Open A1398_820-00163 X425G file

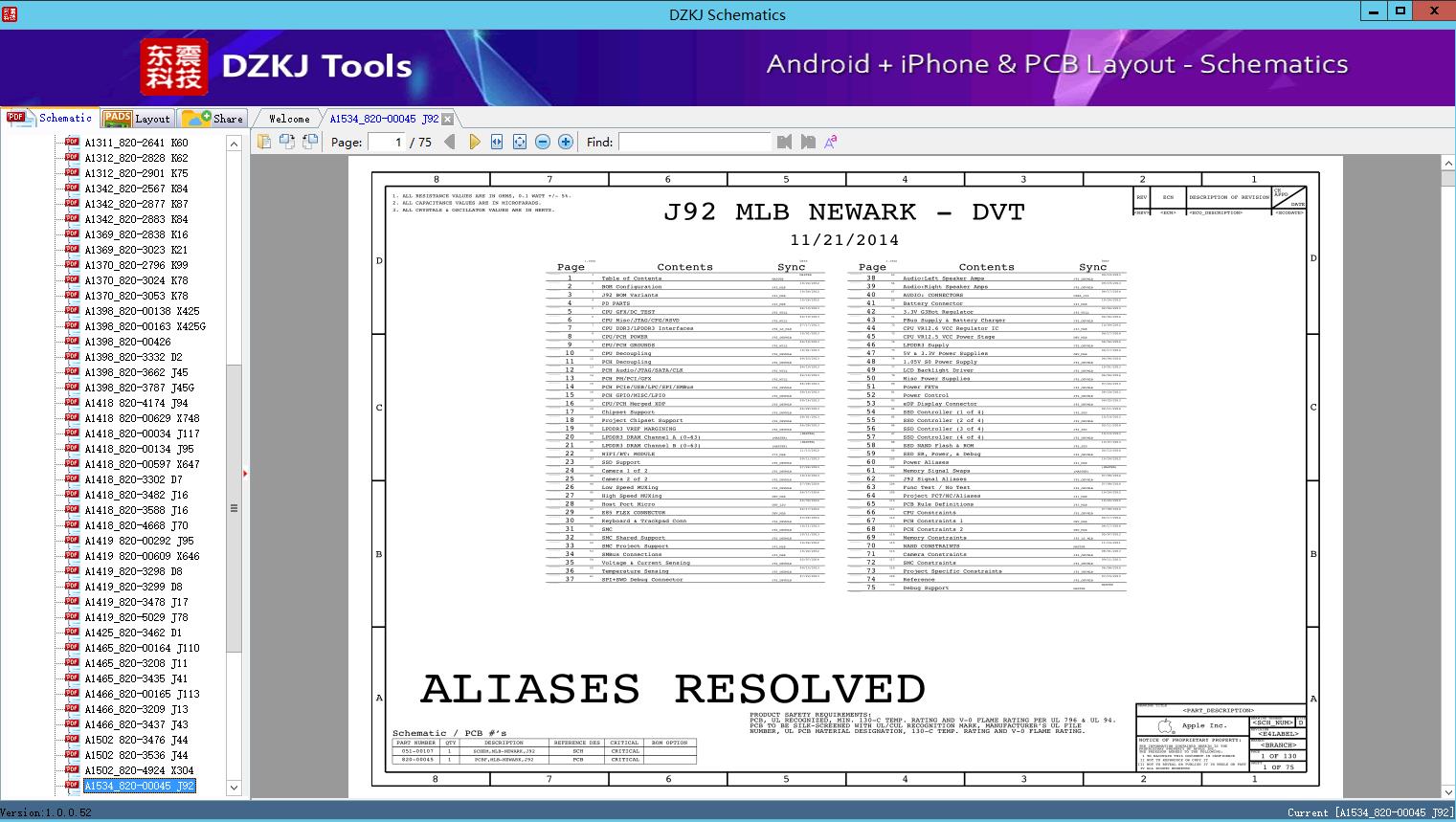[145, 326]
